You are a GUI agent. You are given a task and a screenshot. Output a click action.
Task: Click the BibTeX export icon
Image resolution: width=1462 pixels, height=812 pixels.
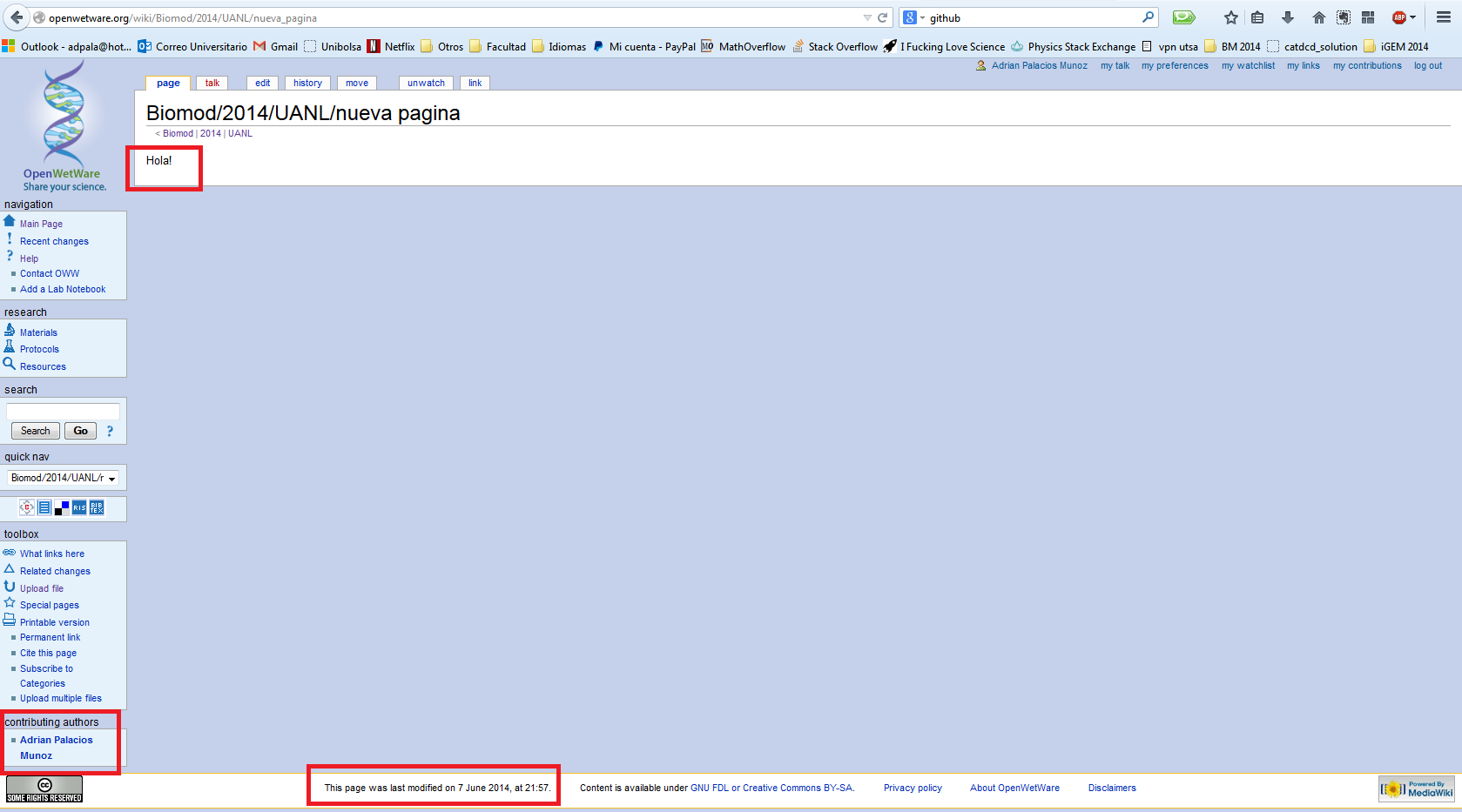(97, 507)
